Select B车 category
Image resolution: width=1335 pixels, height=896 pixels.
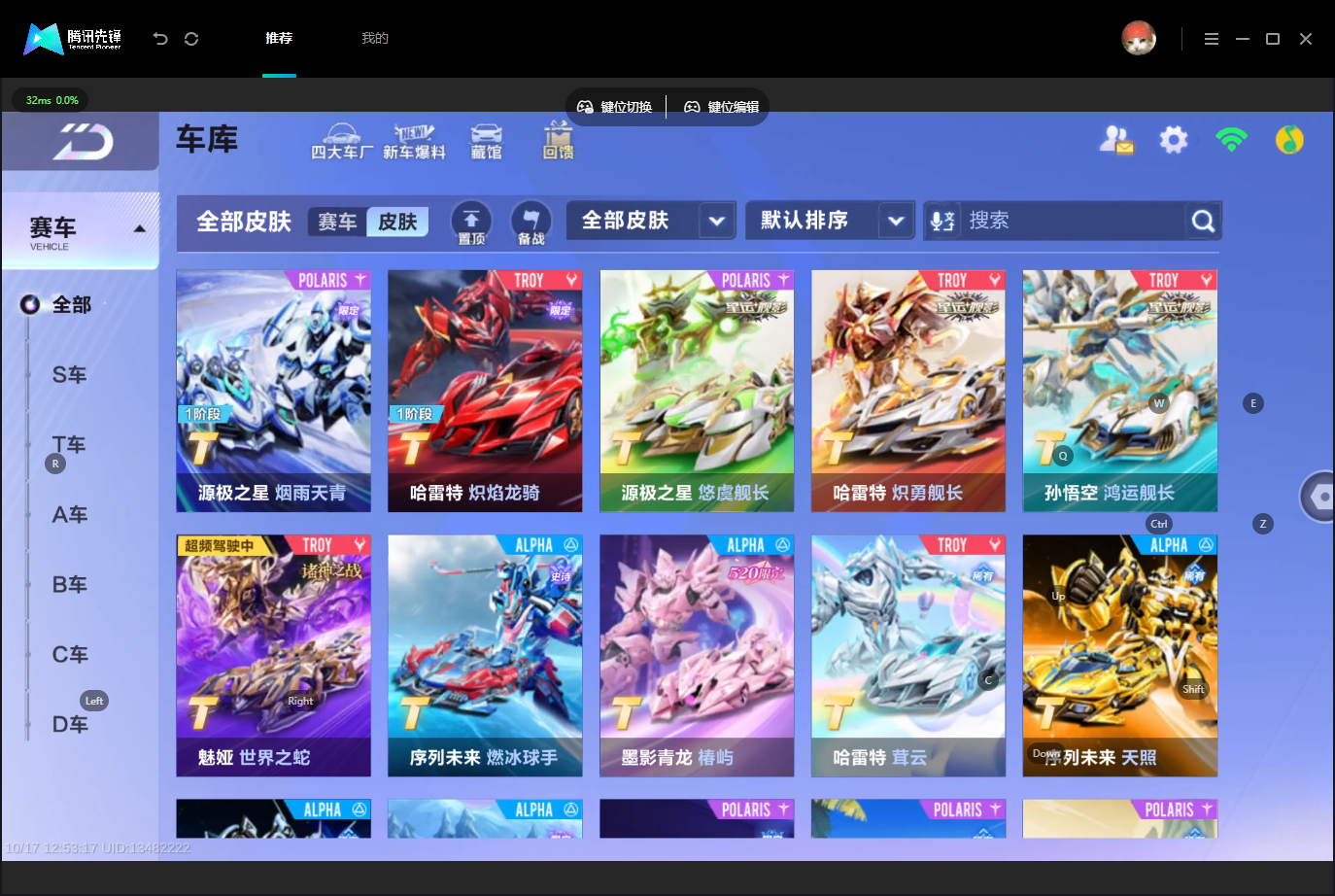point(69,585)
